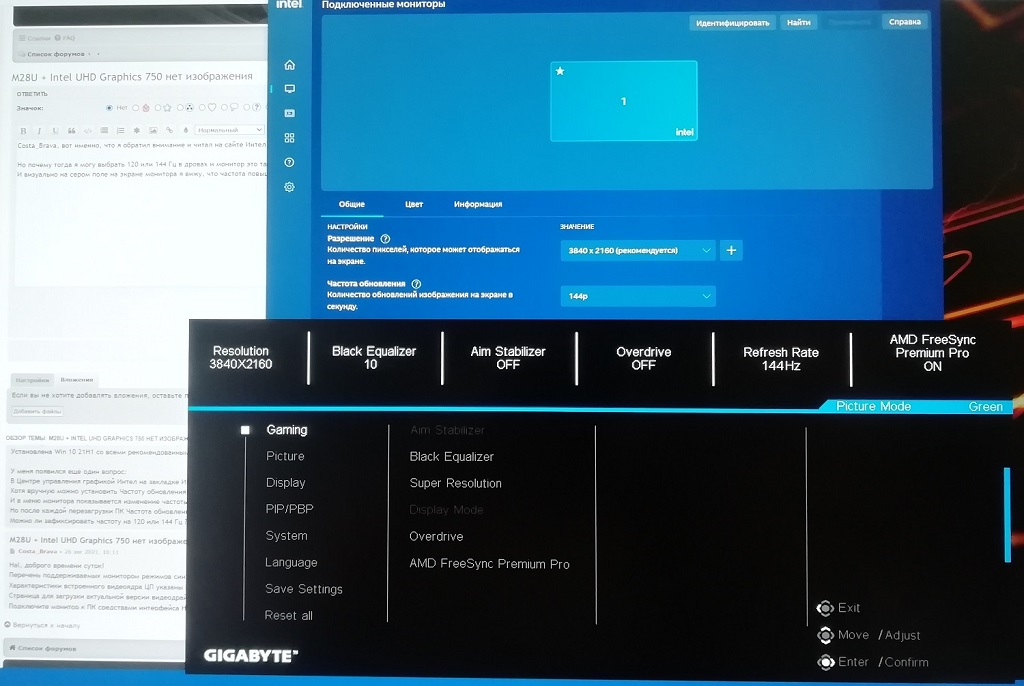Insert bulleted list in forum editor

(104, 130)
